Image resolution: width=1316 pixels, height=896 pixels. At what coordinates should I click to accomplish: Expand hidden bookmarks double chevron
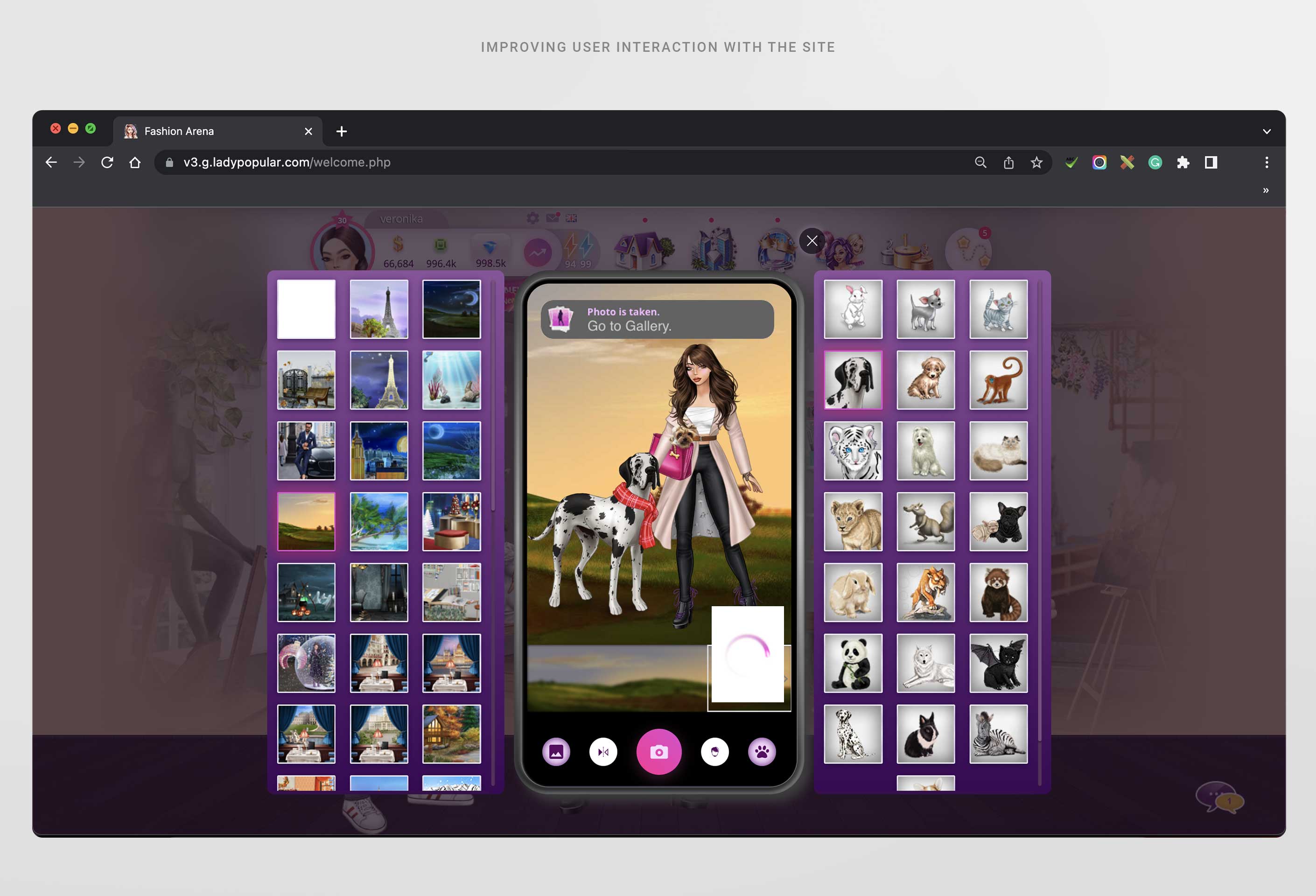coord(1266,190)
